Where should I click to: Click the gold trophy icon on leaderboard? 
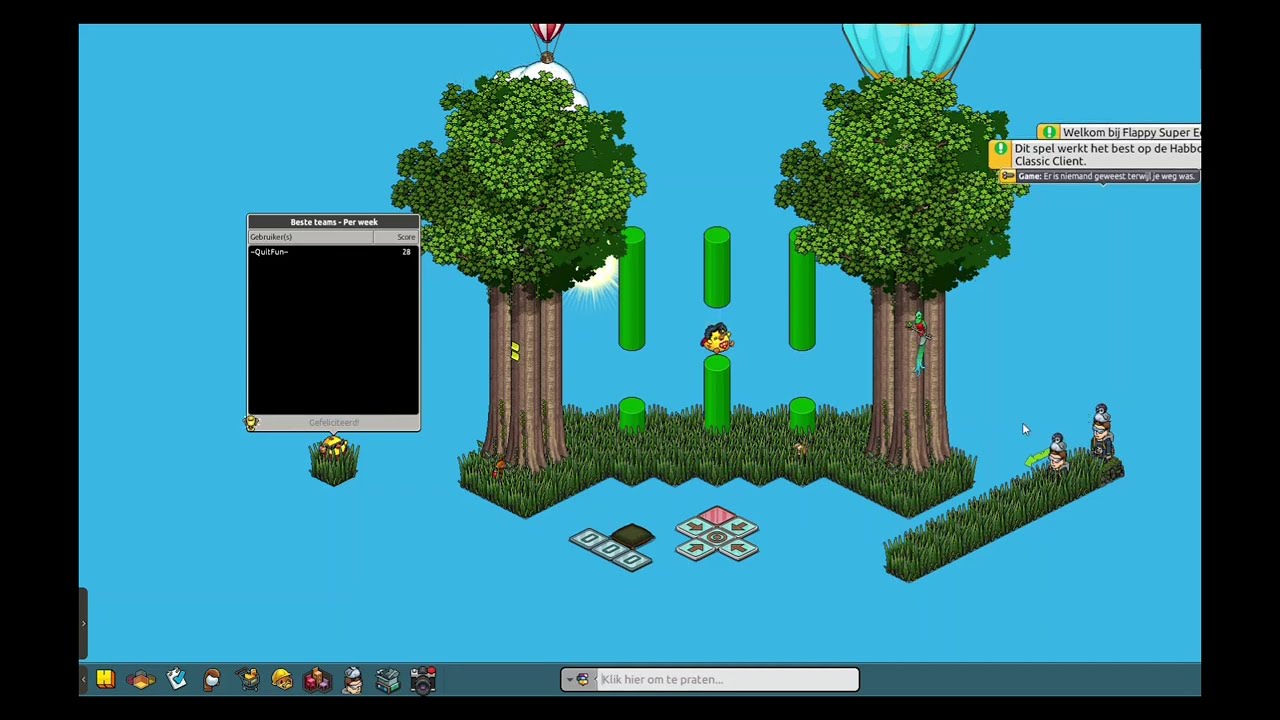click(x=252, y=423)
